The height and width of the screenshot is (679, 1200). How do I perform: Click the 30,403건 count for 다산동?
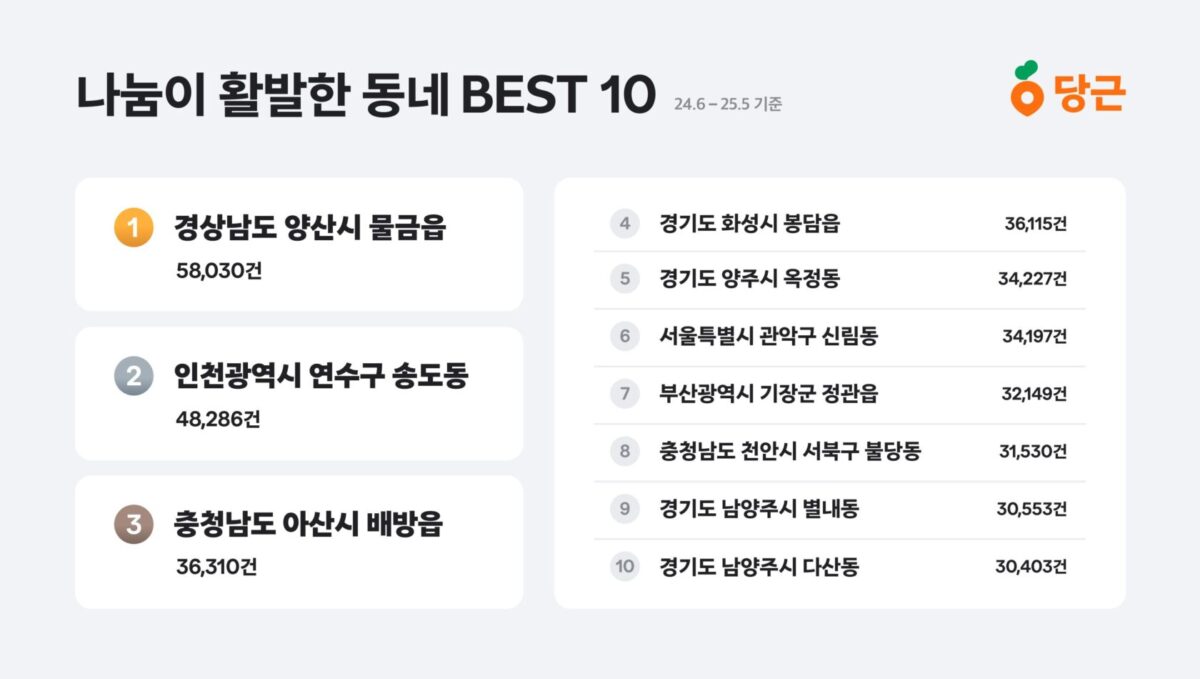click(1031, 567)
